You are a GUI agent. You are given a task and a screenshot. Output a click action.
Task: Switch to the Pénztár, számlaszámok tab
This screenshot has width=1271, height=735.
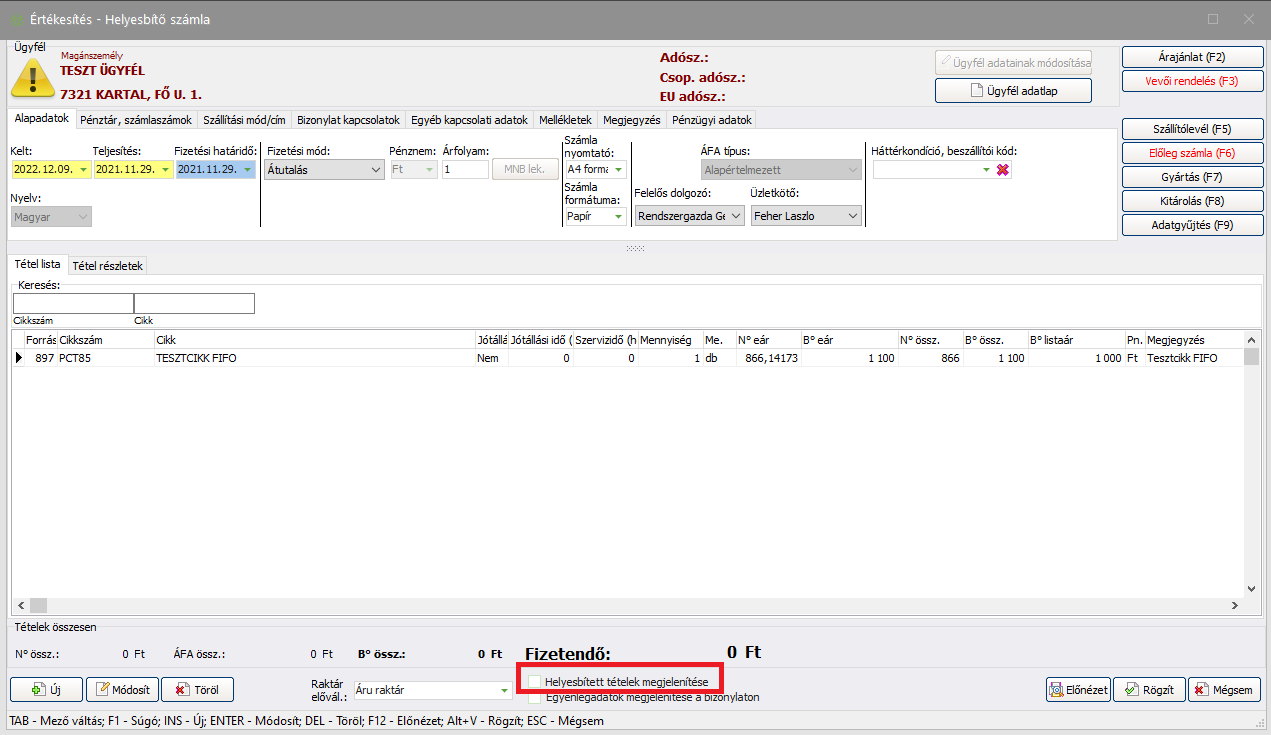coord(135,120)
